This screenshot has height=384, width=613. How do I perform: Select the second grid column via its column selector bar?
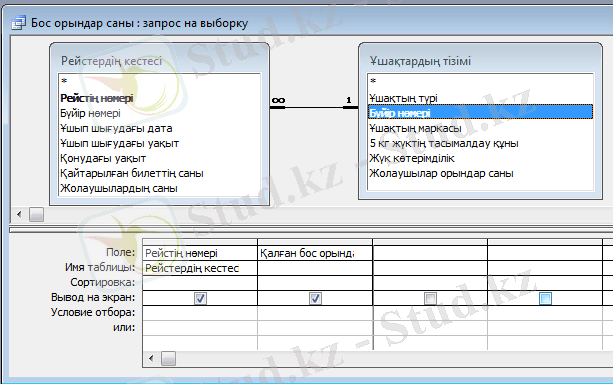[315, 242]
